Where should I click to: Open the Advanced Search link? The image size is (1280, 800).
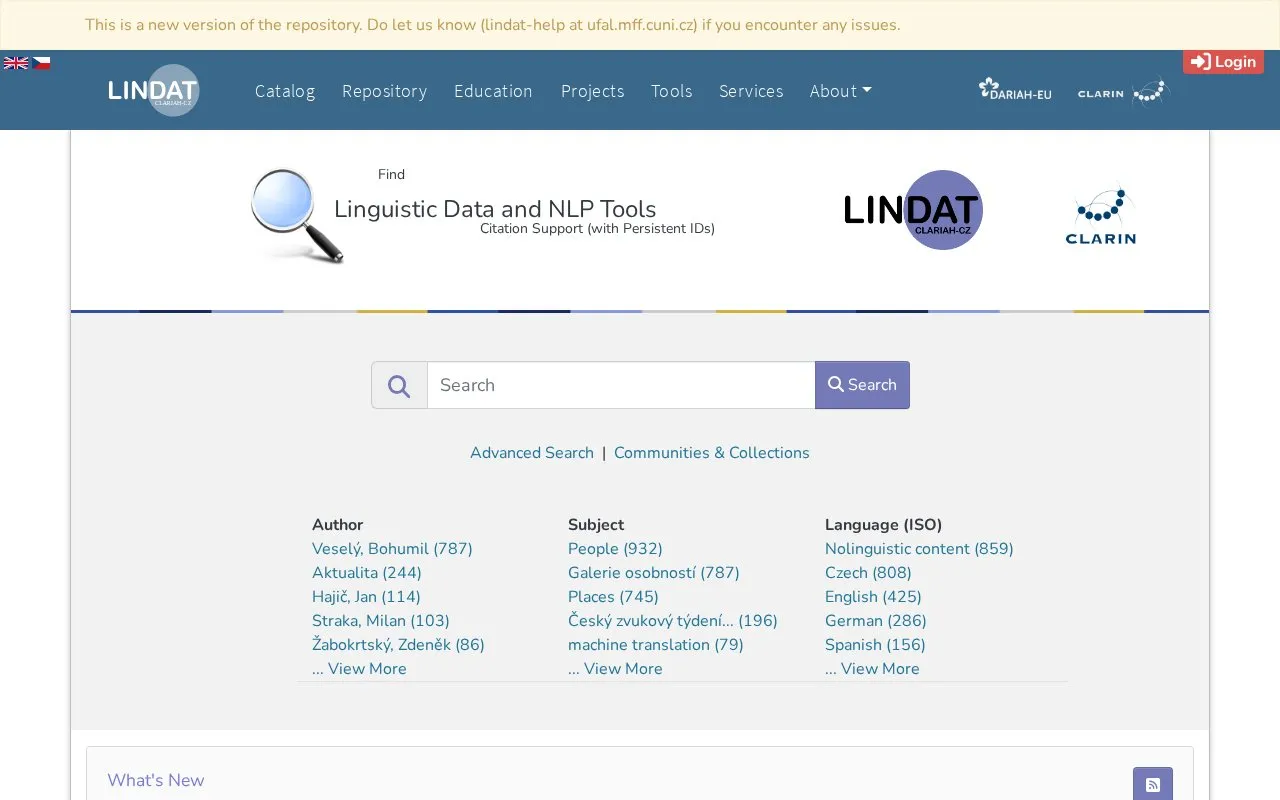tap(532, 453)
